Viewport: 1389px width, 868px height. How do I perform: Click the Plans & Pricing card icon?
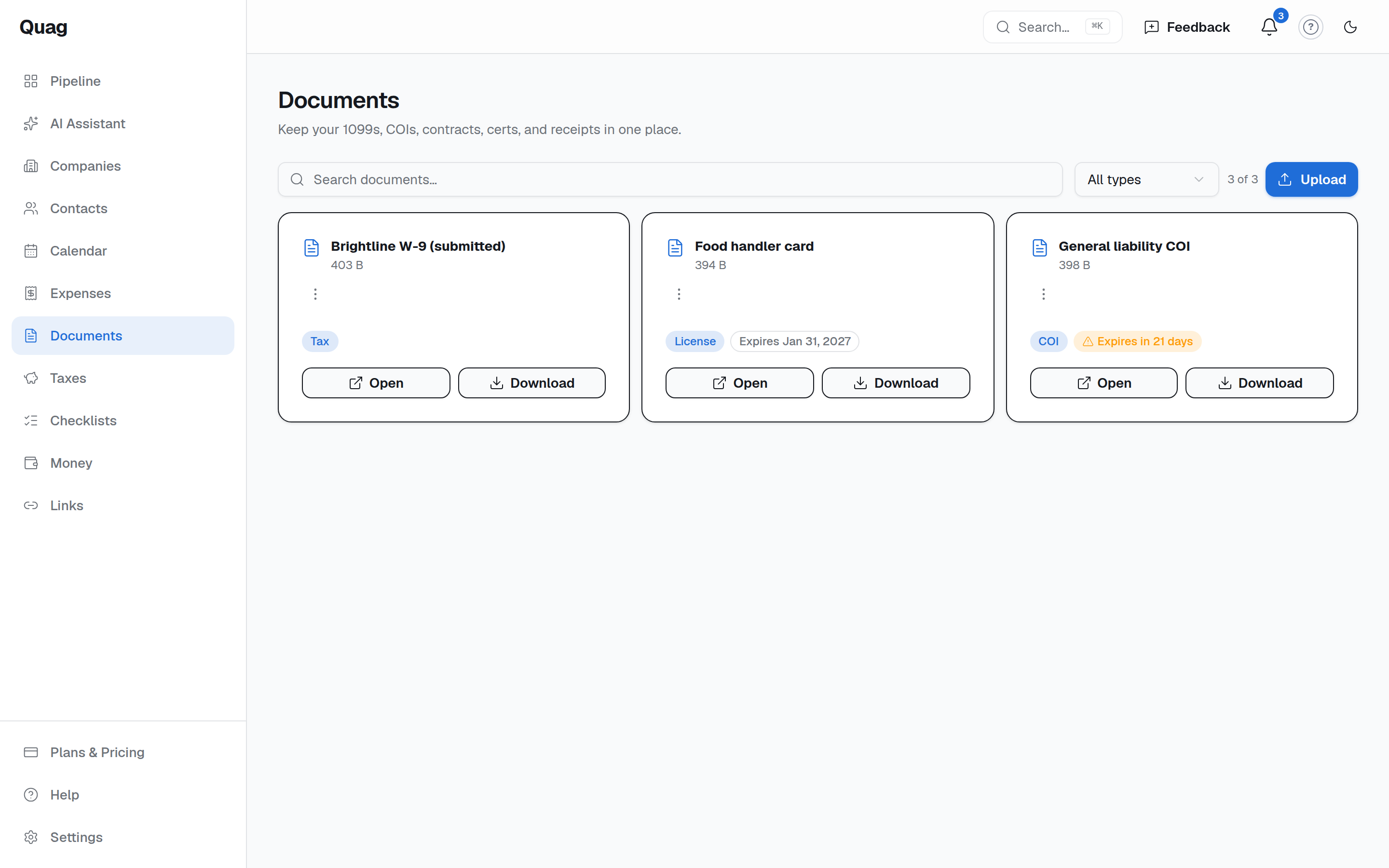coord(31,753)
